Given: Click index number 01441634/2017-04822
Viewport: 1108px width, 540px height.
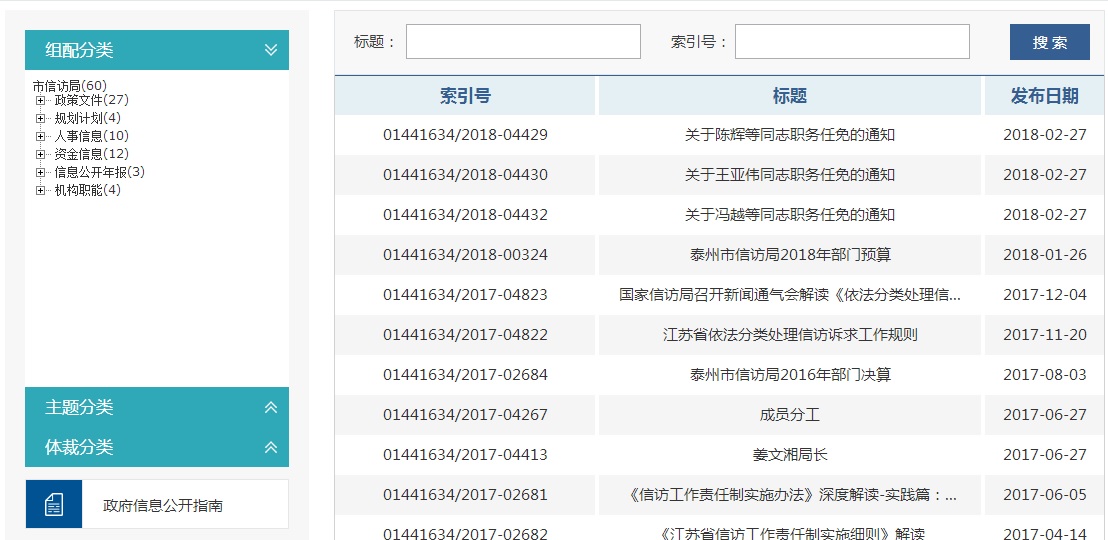Looking at the screenshot, I should [466, 334].
